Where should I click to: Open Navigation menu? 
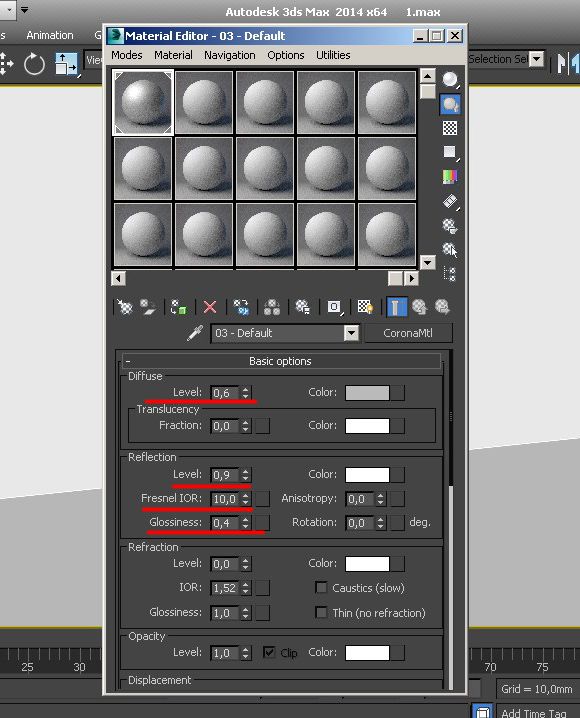click(x=230, y=55)
